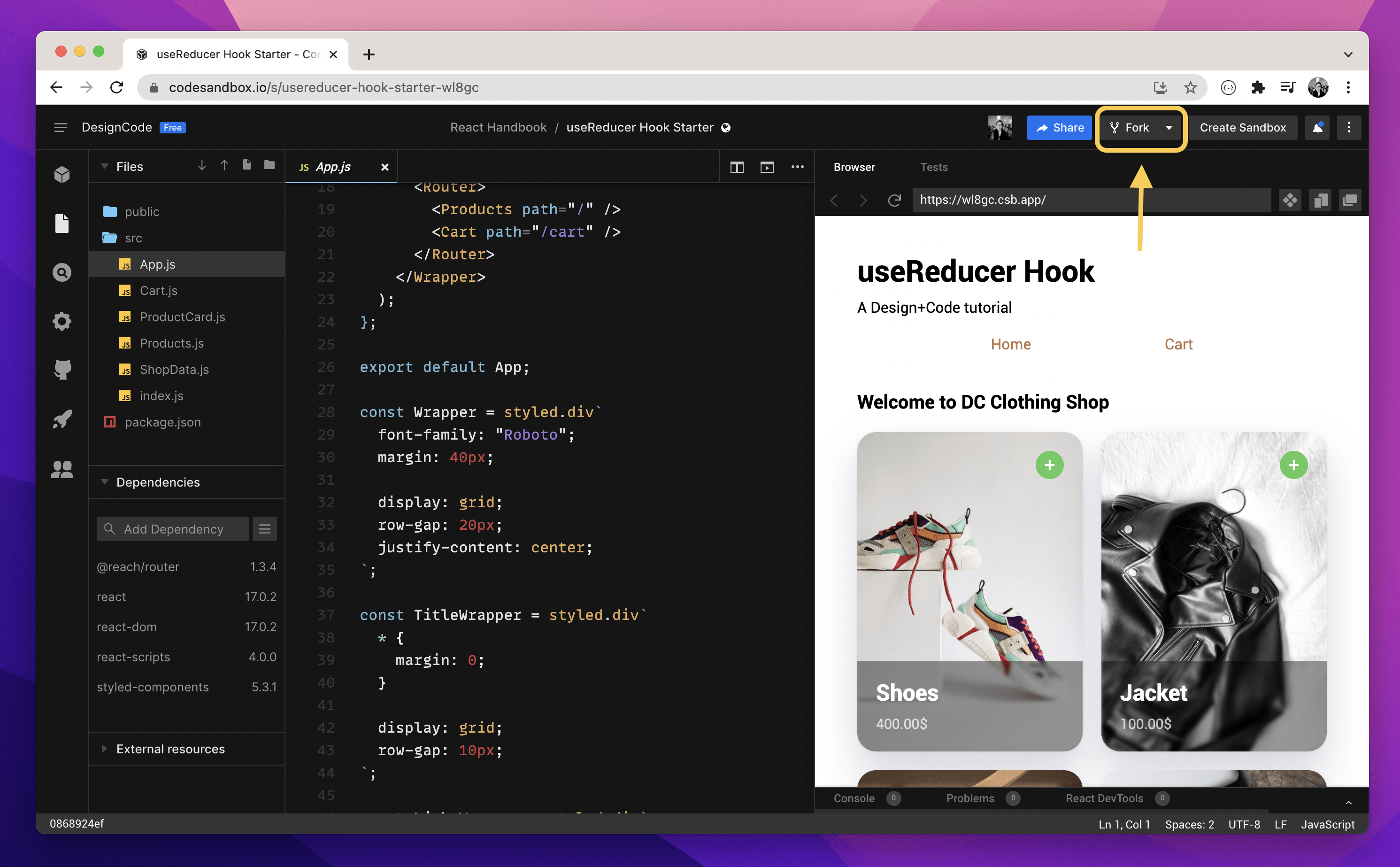Viewport: 1400px width, 867px height.
Task: Open Configuration Files gear panel
Action: pyautogui.click(x=62, y=320)
